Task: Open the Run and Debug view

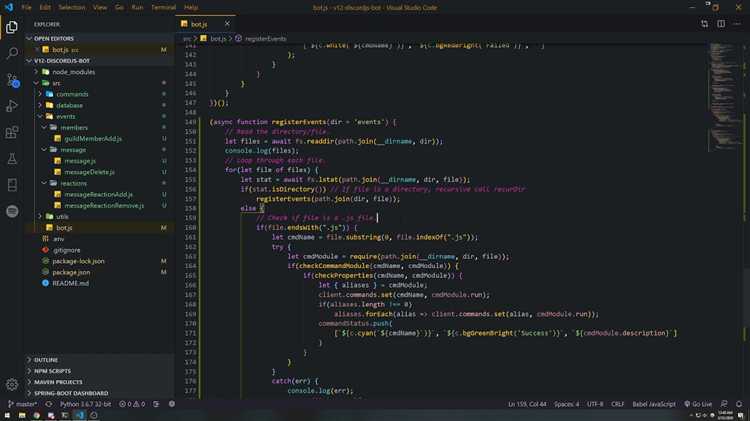Action: 12,106
